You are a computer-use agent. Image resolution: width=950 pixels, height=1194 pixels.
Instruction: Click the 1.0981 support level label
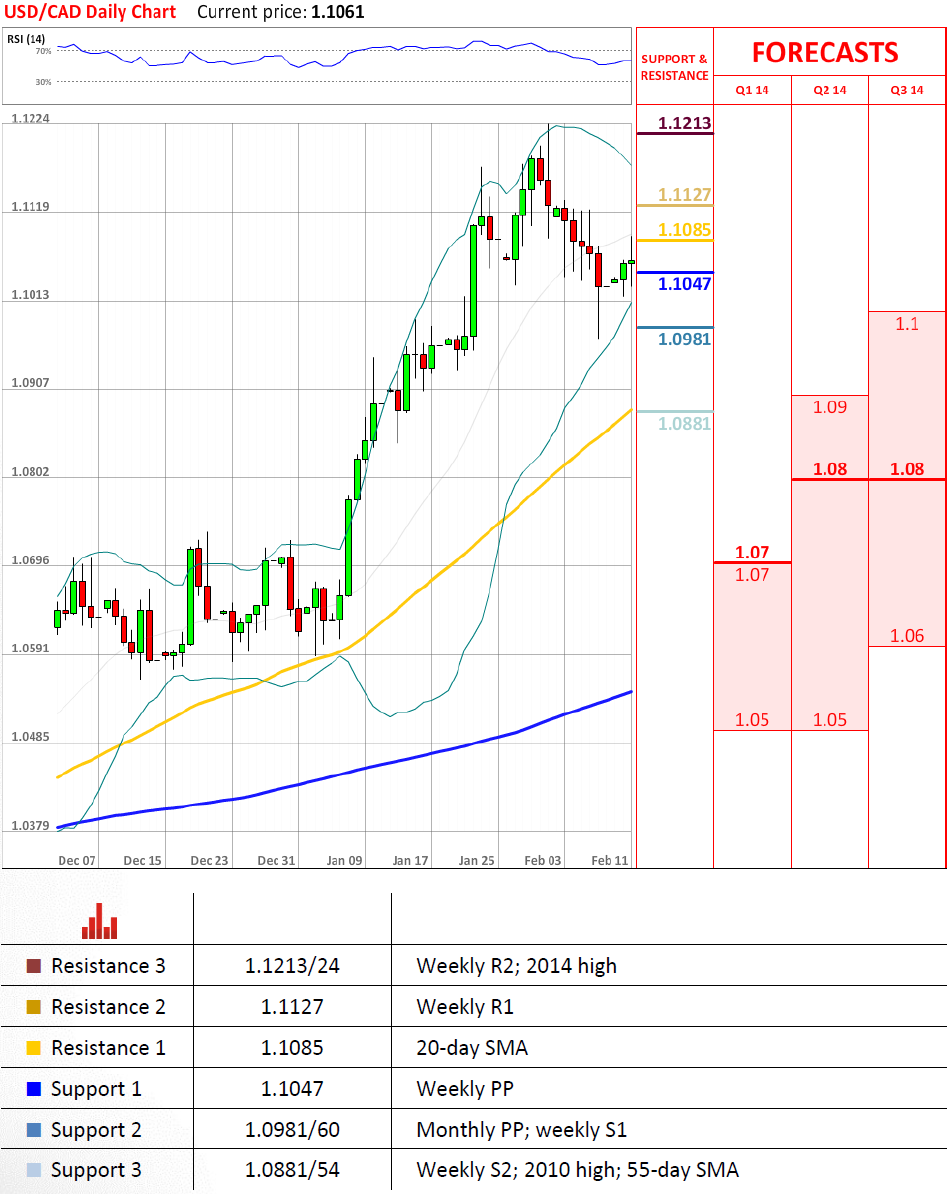pyautogui.click(x=685, y=339)
